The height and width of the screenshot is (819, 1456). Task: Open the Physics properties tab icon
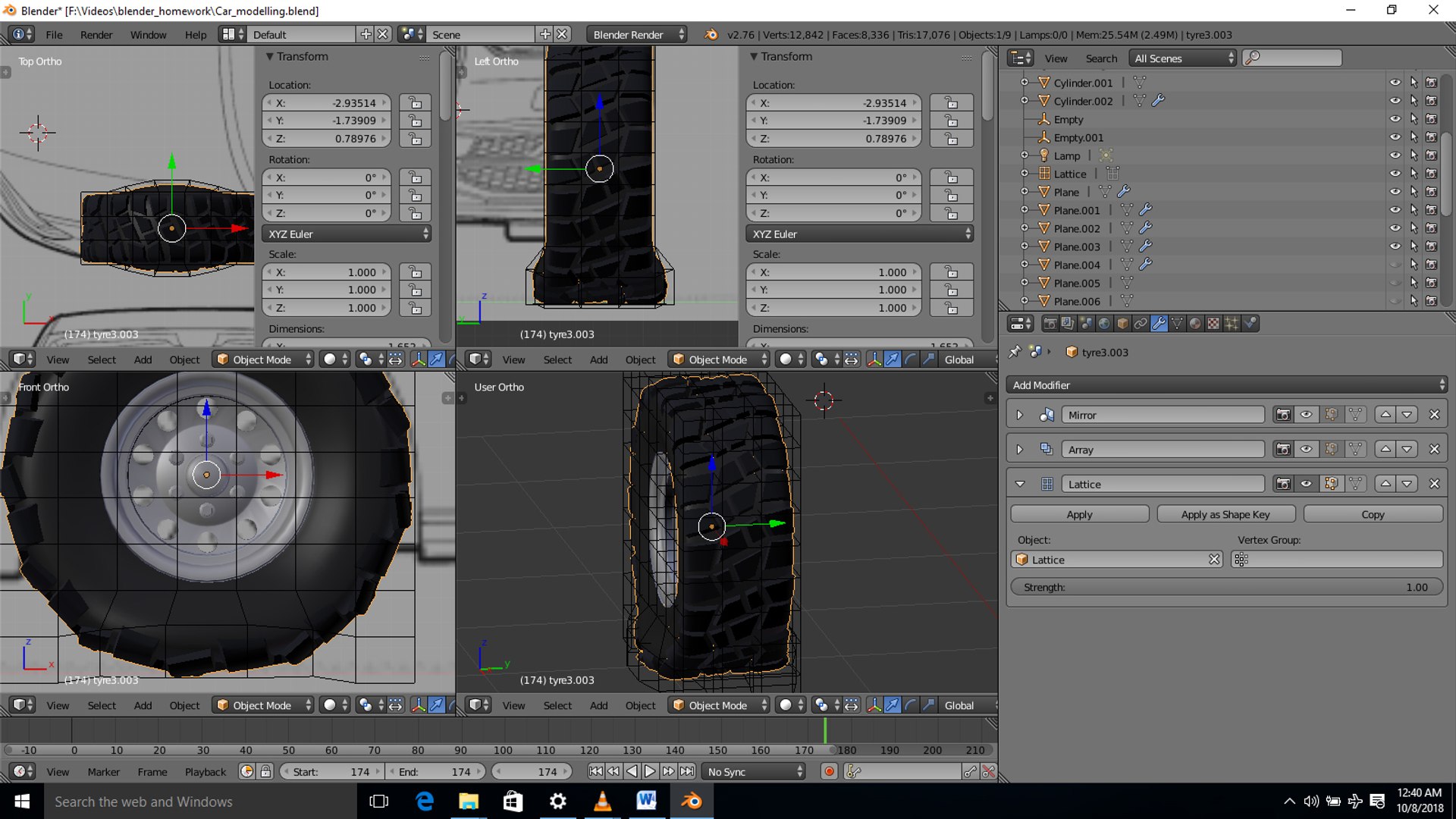click(1250, 323)
